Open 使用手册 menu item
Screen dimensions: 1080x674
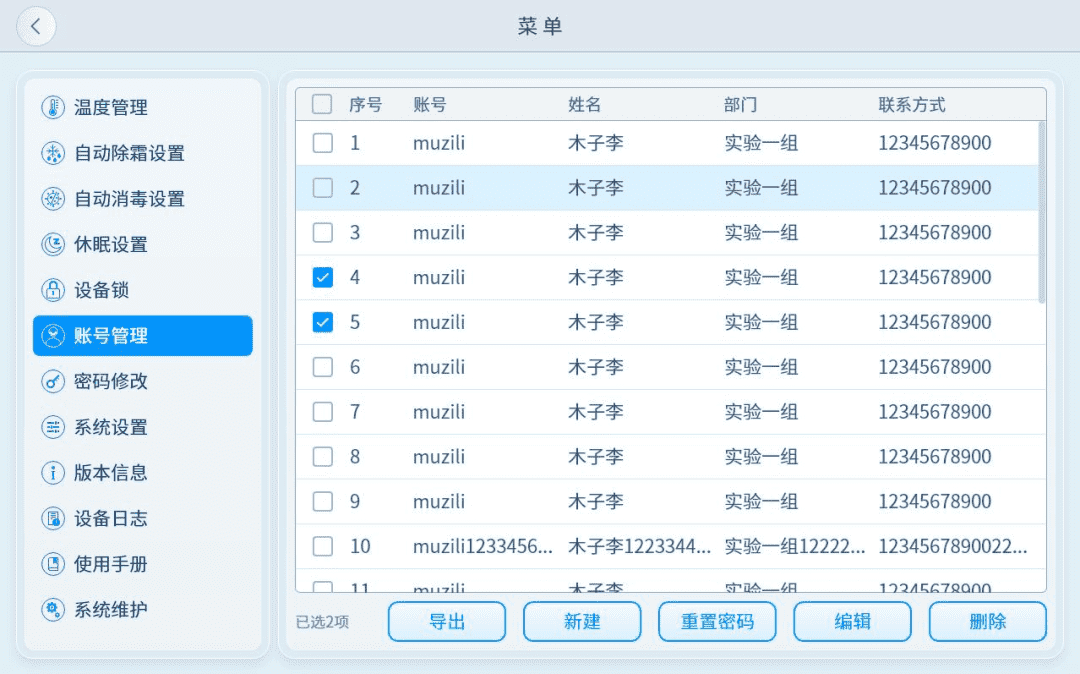point(110,564)
